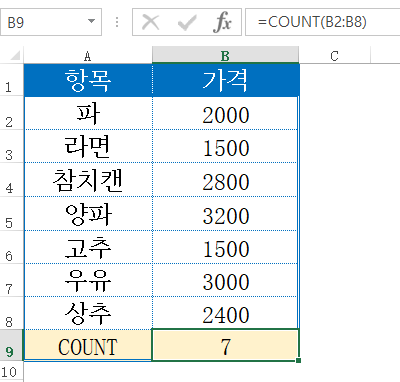Click the Enter checkmark icon in formula bar
400x382 pixels.
click(187, 23)
